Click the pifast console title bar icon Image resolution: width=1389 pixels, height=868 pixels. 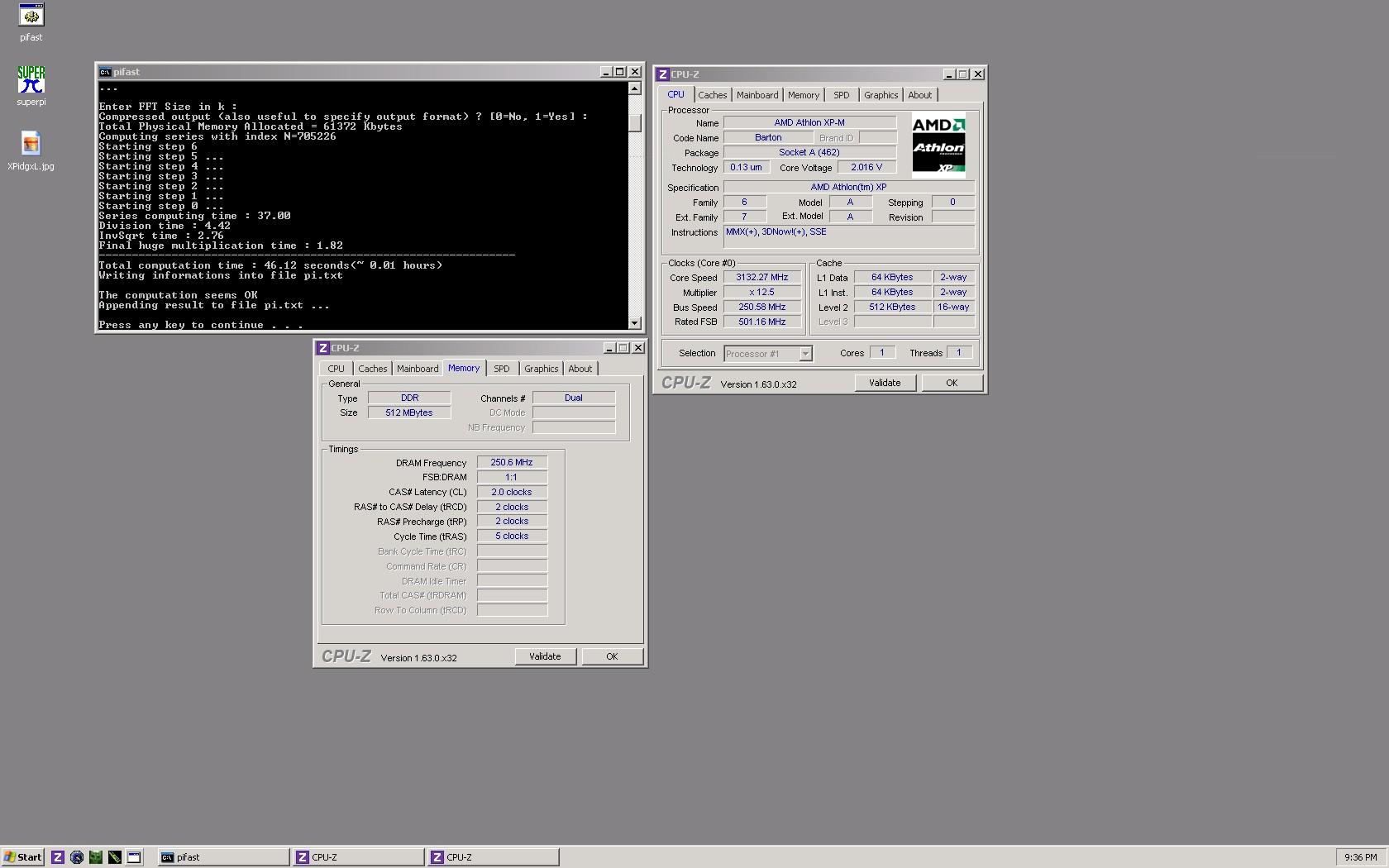coord(105,72)
